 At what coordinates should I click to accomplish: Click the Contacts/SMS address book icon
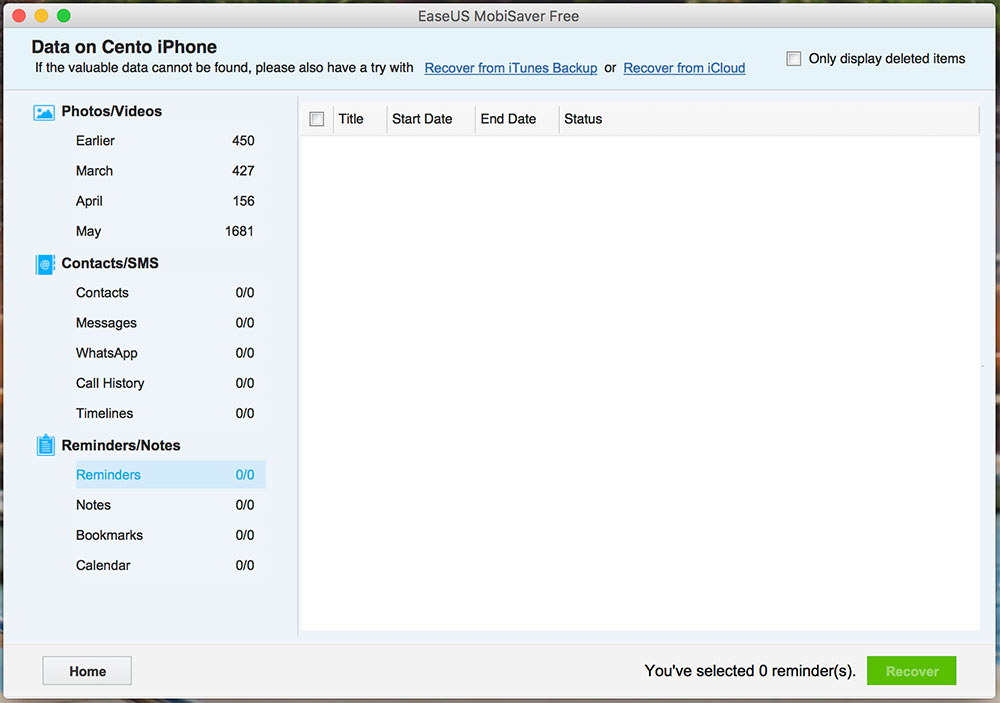tap(45, 264)
